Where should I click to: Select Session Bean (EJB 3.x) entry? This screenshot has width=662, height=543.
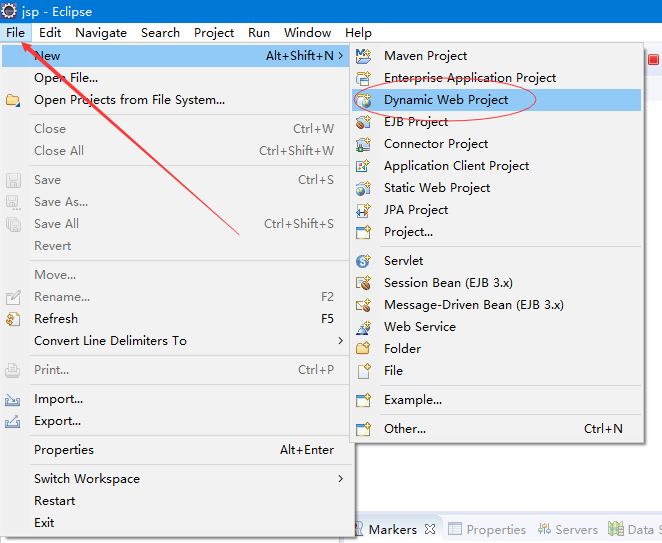point(496,283)
